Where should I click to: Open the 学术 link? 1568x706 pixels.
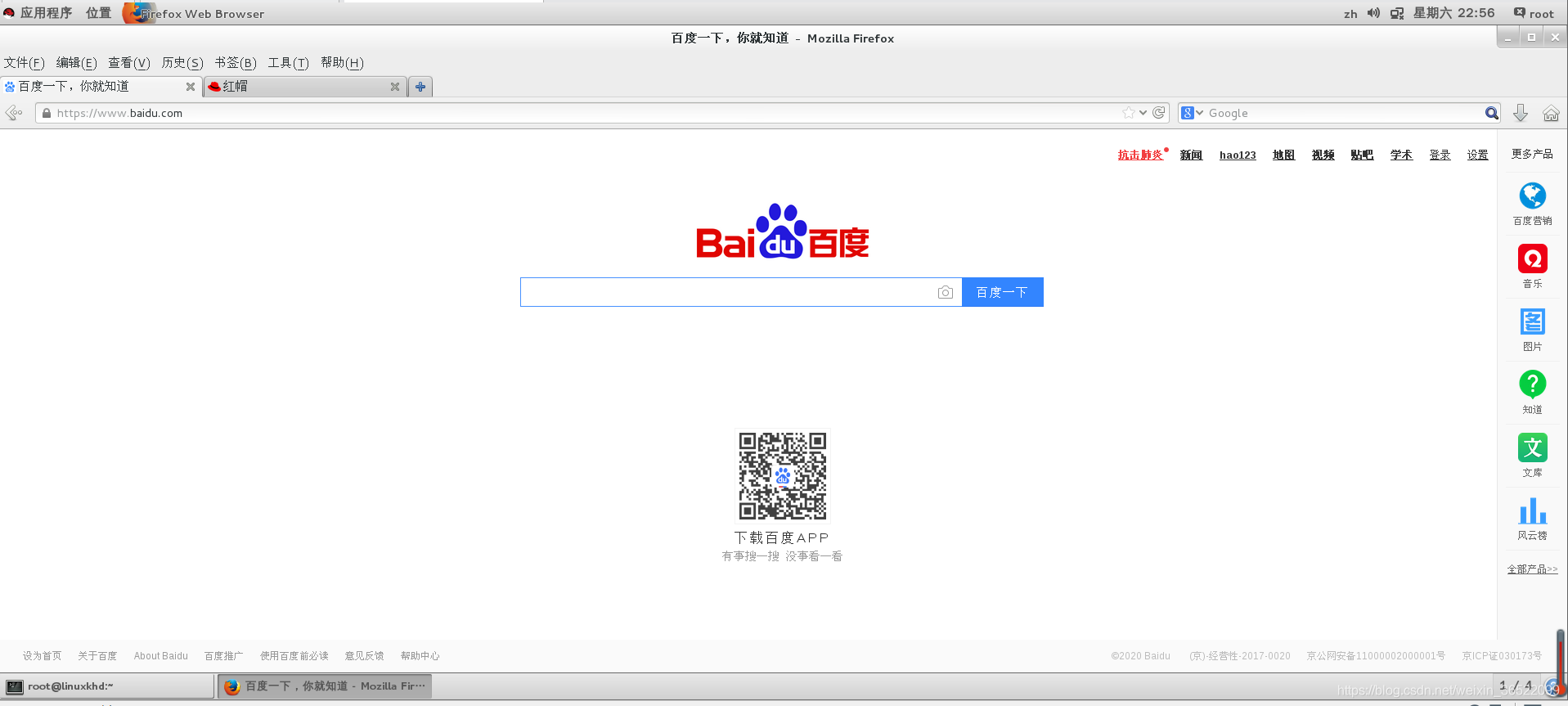click(x=1401, y=155)
